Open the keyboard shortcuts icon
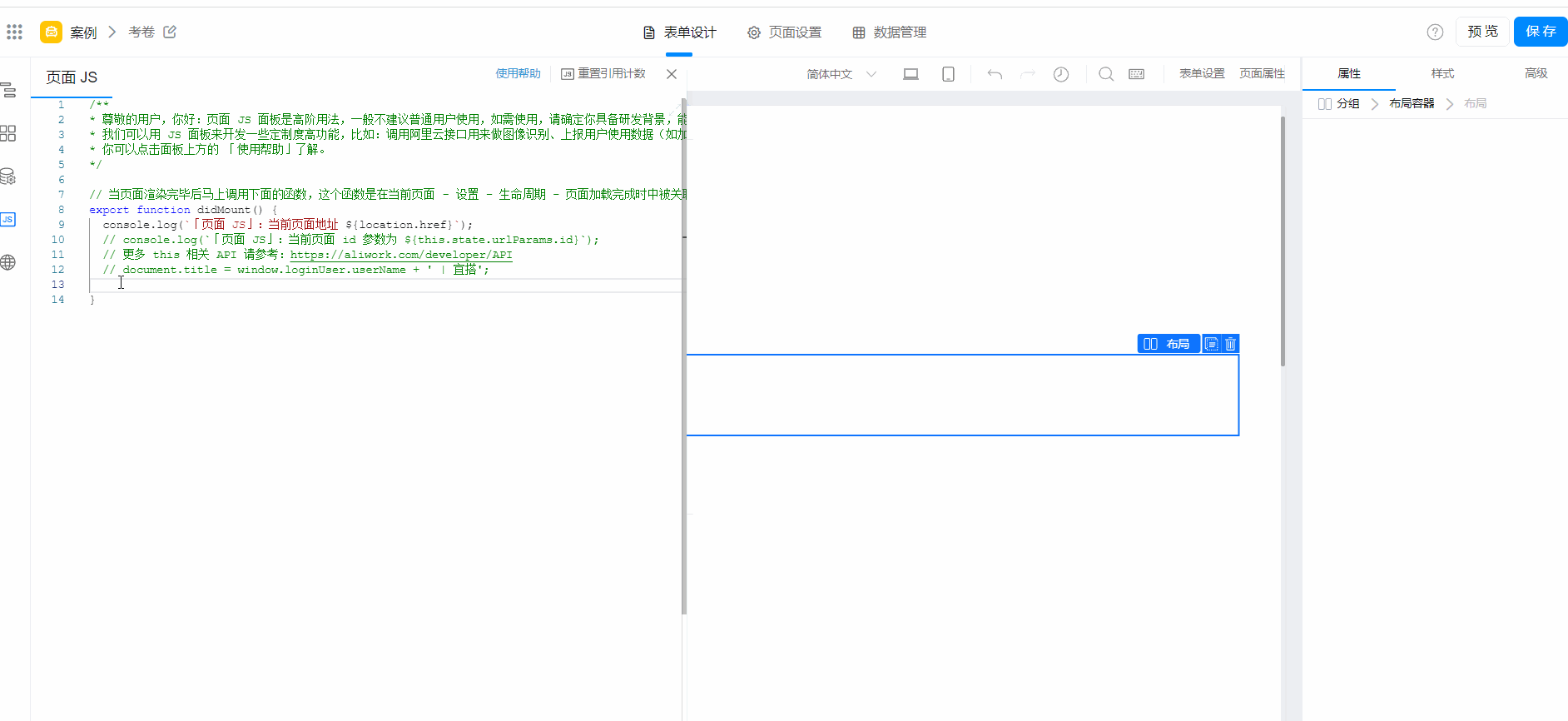Image resolution: width=1568 pixels, height=721 pixels. [1136, 74]
